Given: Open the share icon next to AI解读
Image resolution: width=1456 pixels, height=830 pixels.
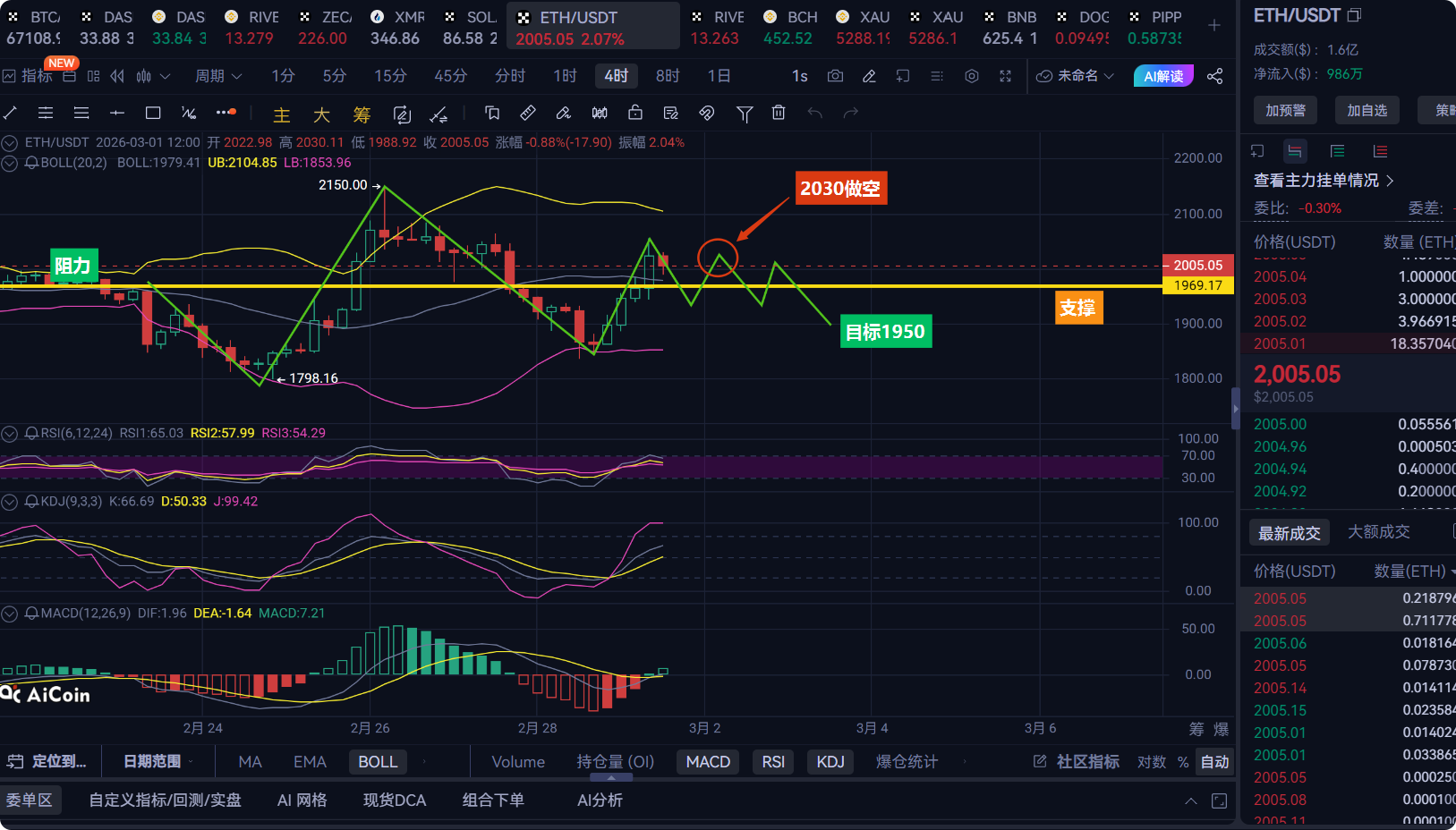Looking at the screenshot, I should click(1214, 76).
